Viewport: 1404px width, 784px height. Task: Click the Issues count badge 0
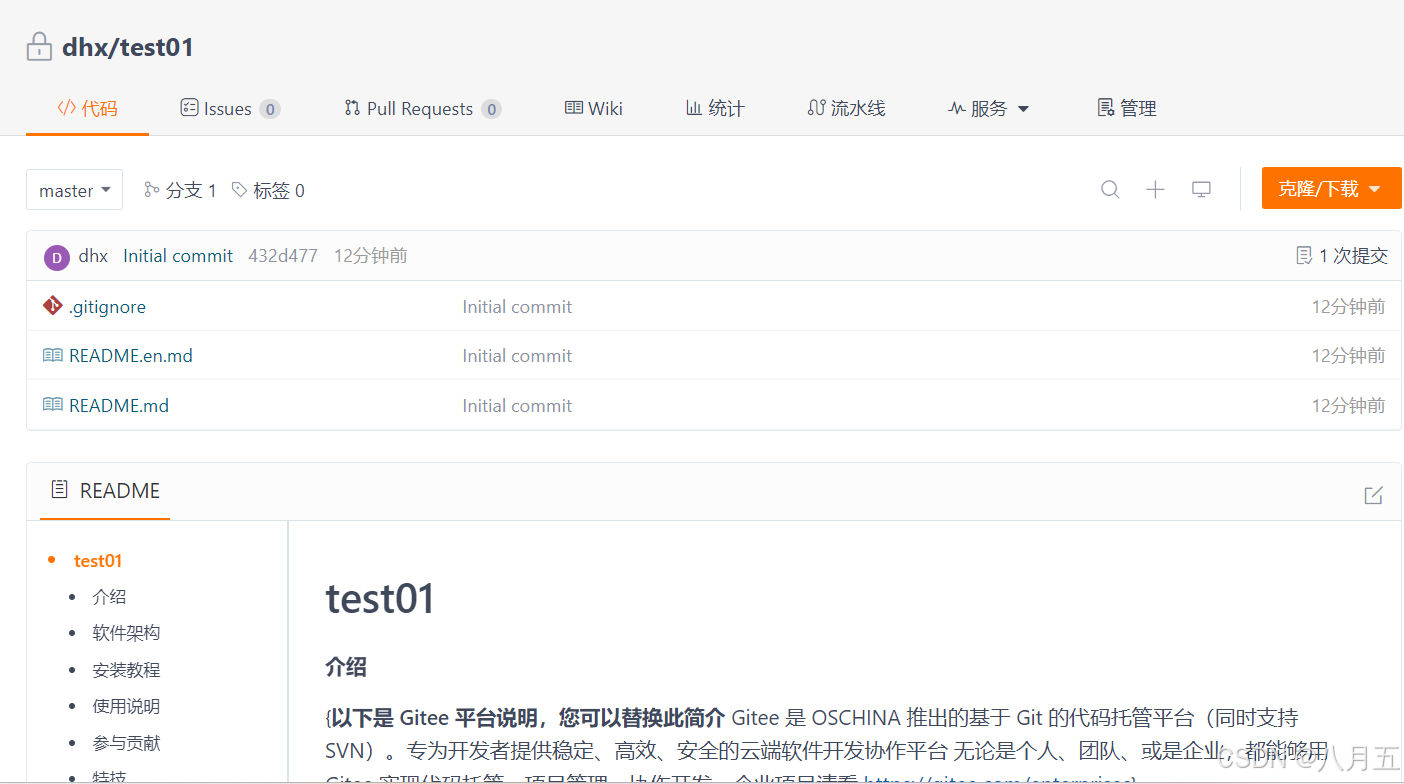click(x=270, y=109)
